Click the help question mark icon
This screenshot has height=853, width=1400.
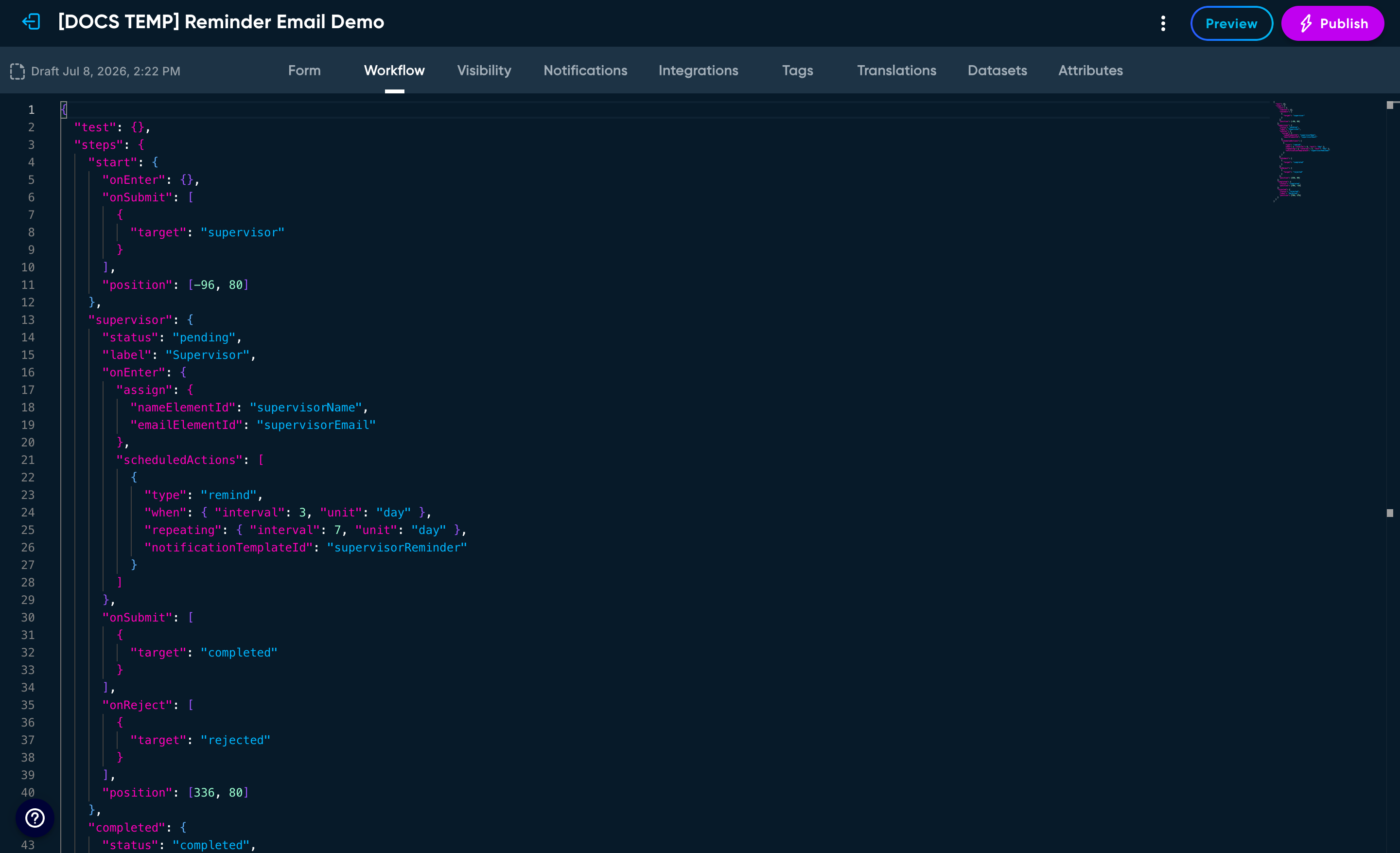pos(35,818)
